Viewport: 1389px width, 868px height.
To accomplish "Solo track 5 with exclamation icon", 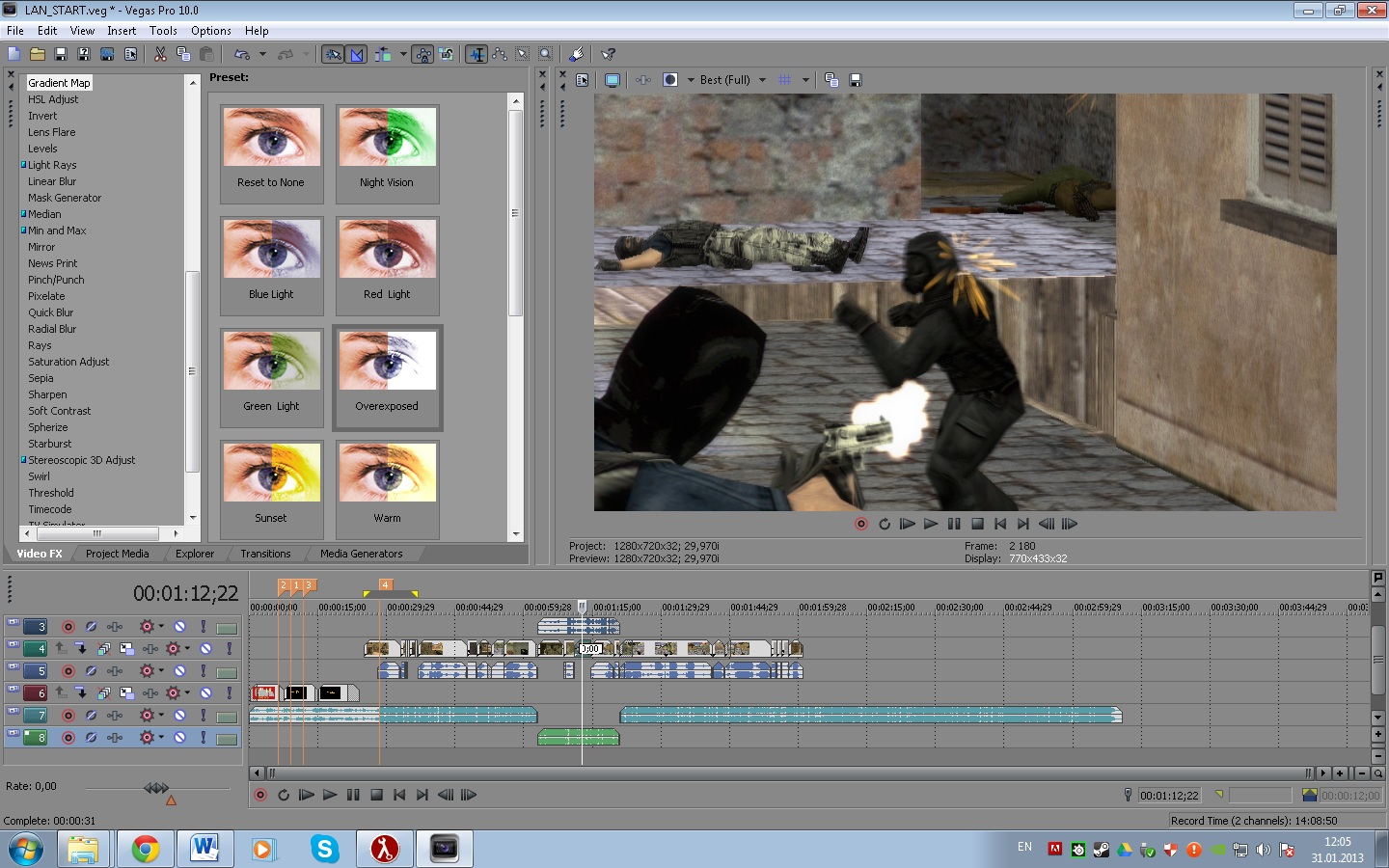I will pos(204,671).
